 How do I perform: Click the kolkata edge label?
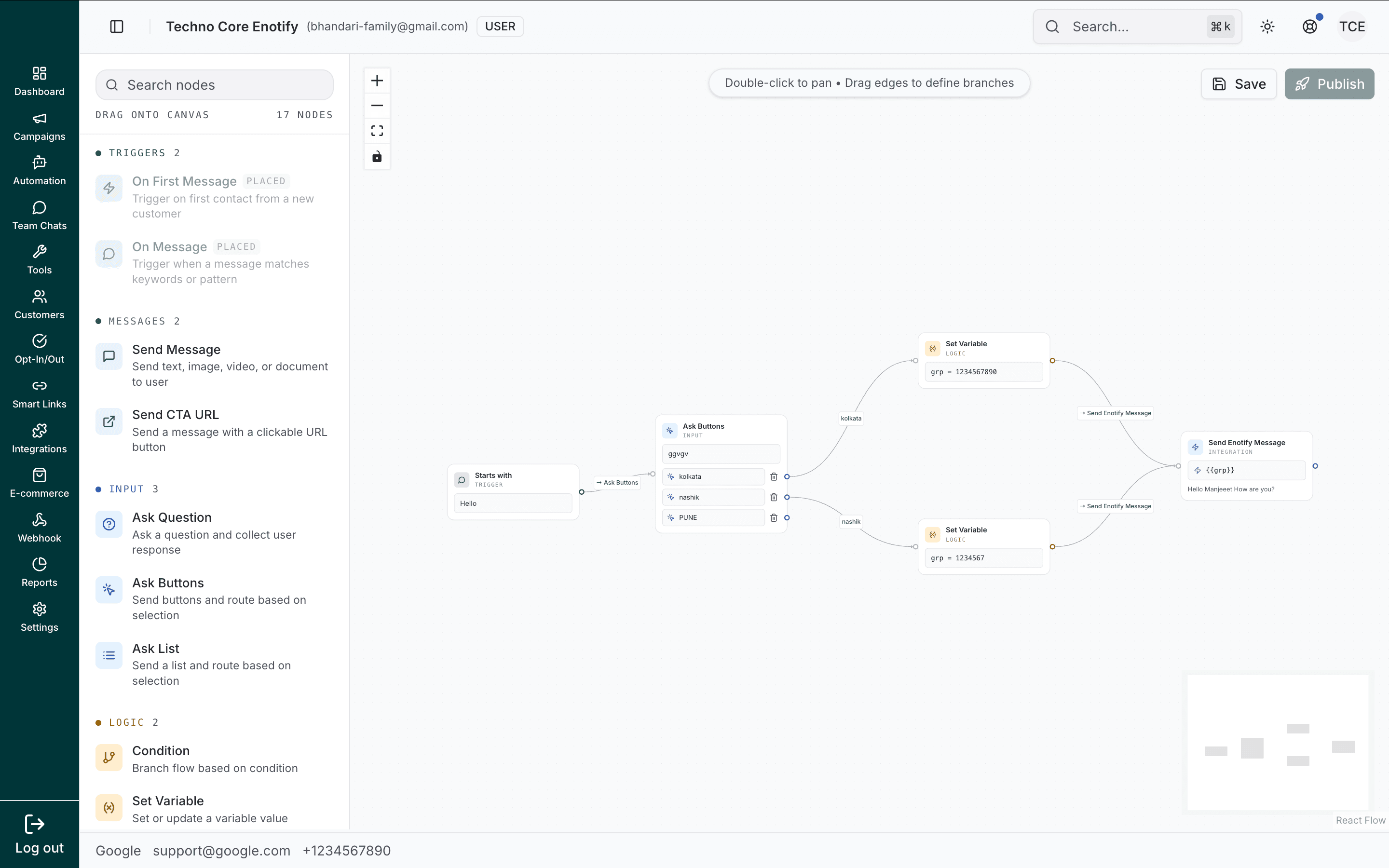851,418
